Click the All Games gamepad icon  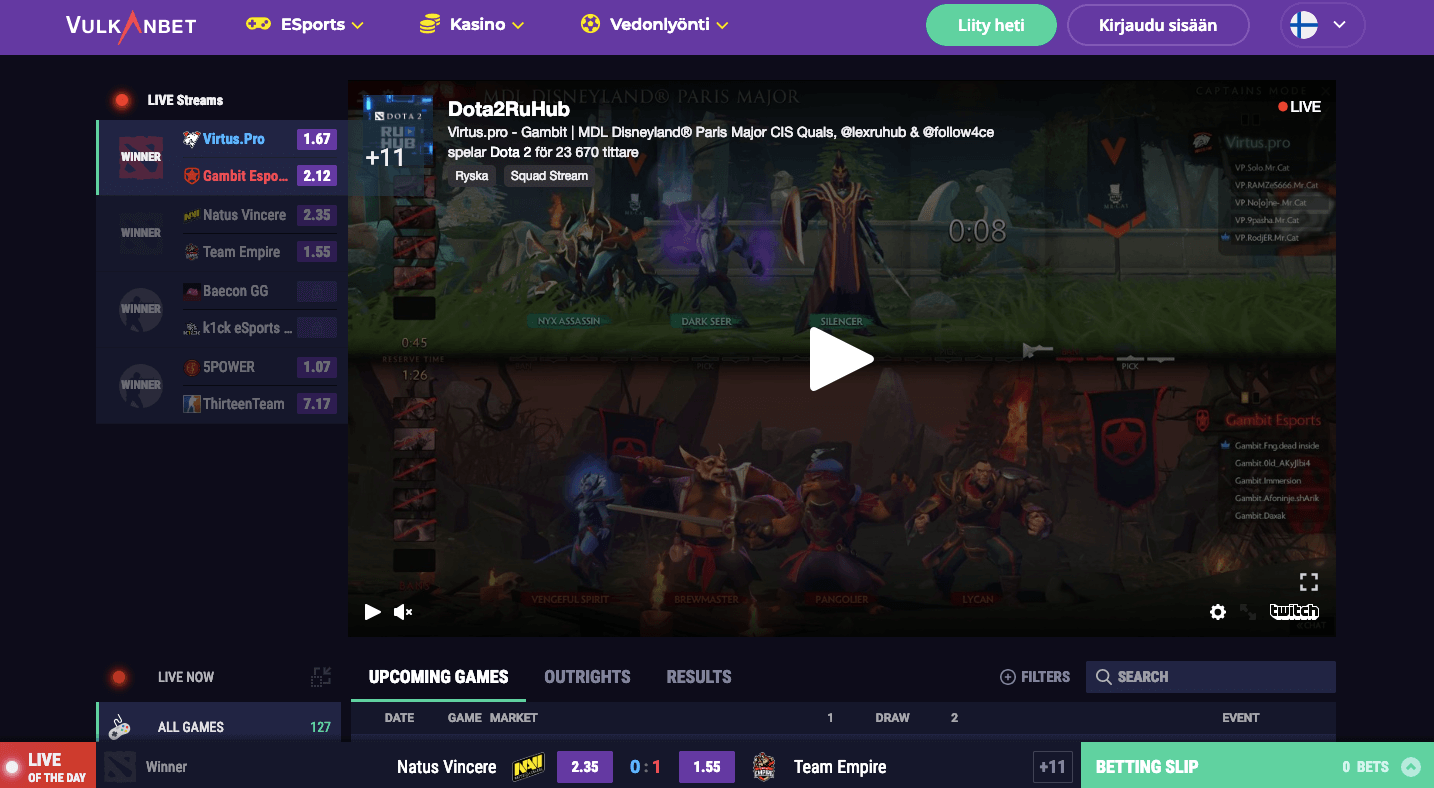pos(120,727)
